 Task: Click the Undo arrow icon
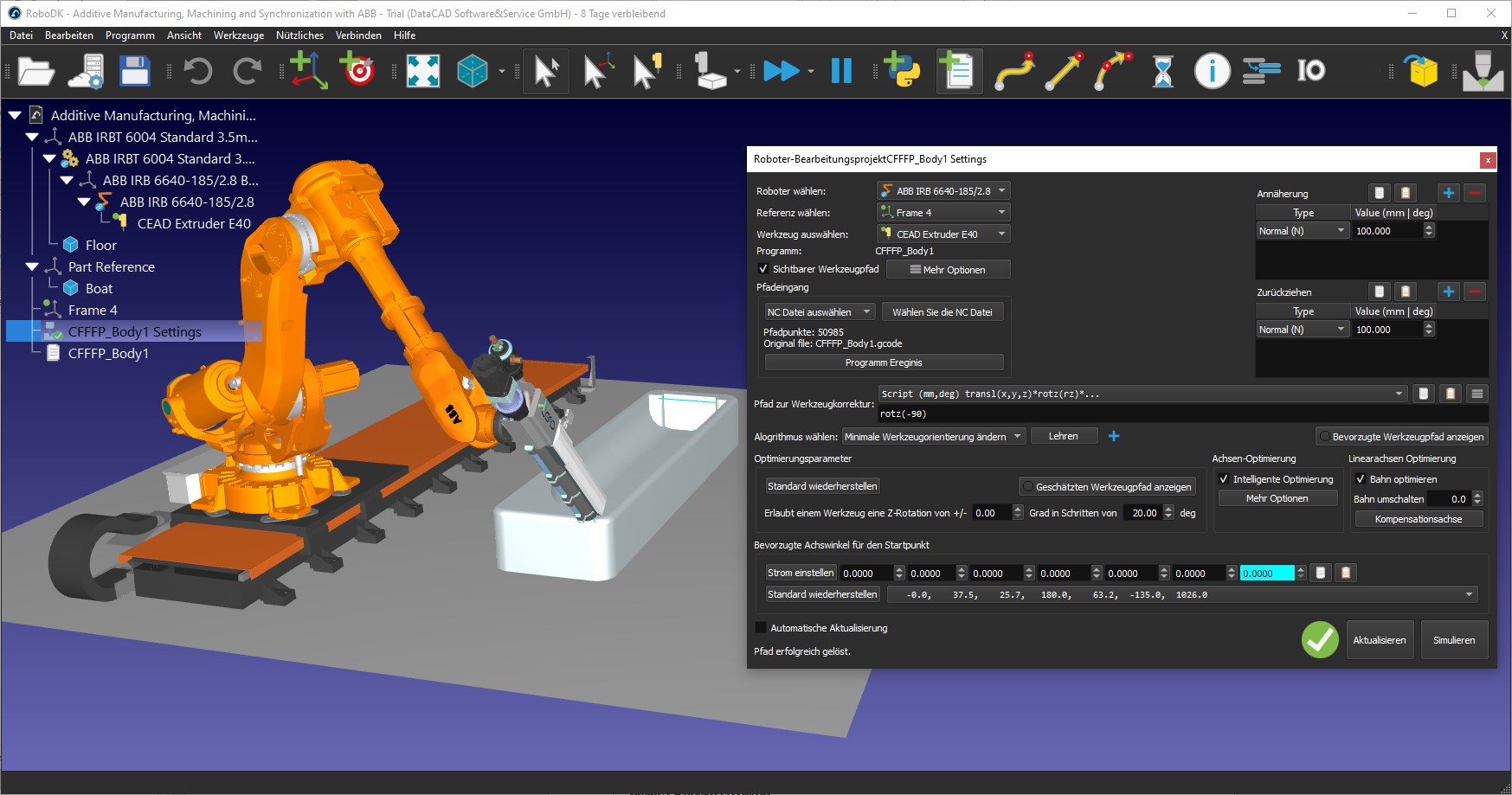click(197, 71)
